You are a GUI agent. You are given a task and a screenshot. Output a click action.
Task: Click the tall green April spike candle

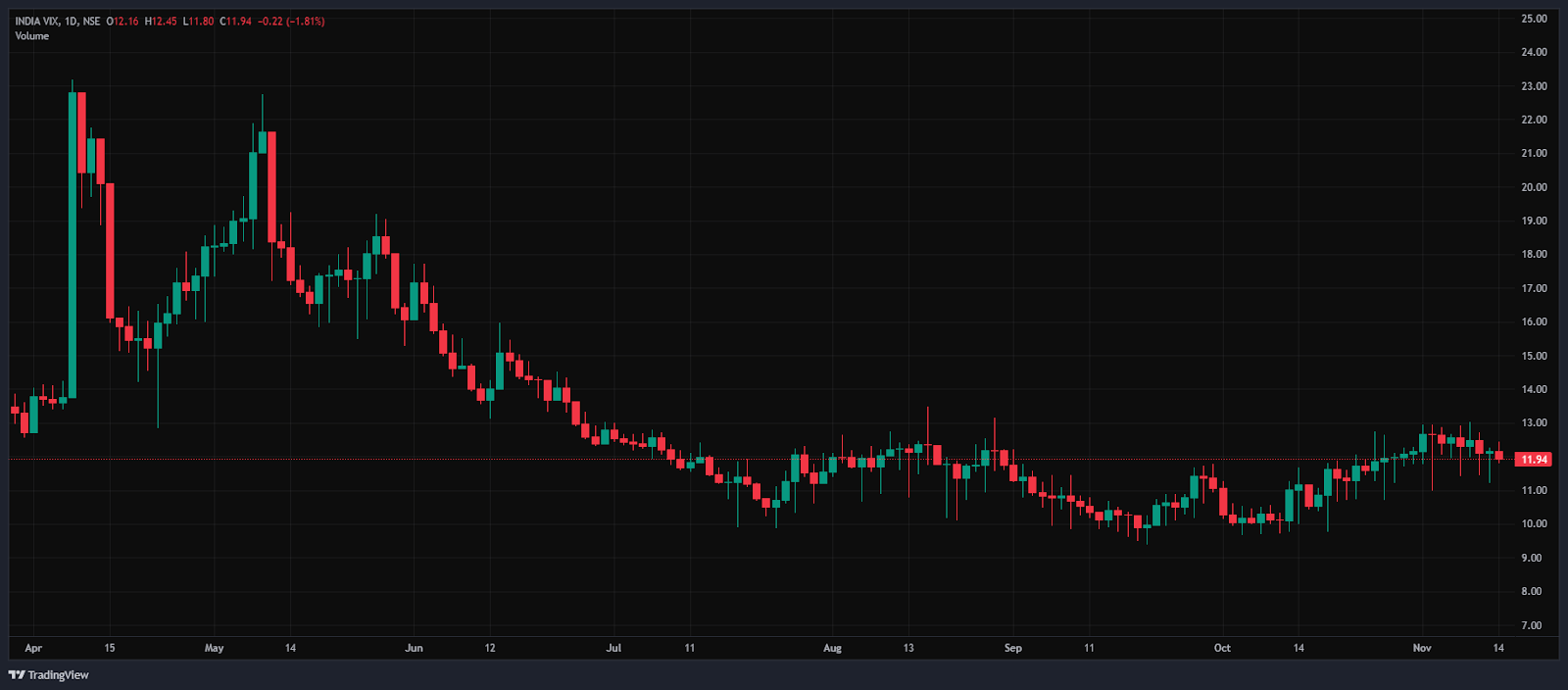[73, 245]
